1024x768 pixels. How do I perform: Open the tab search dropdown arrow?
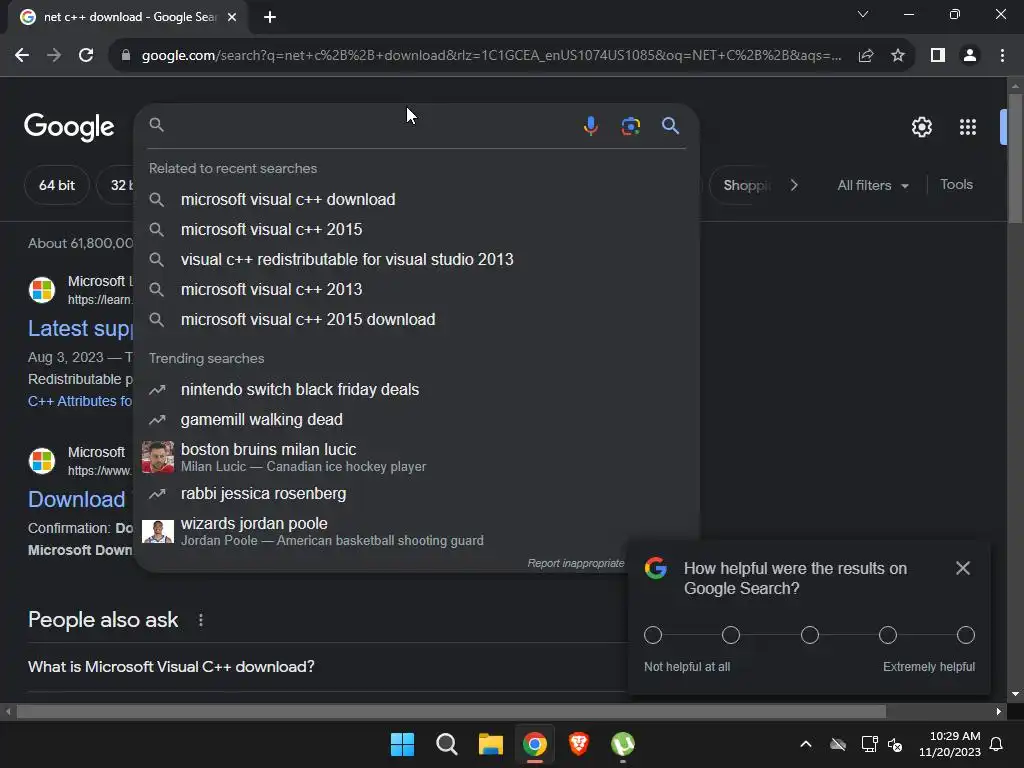coord(863,14)
